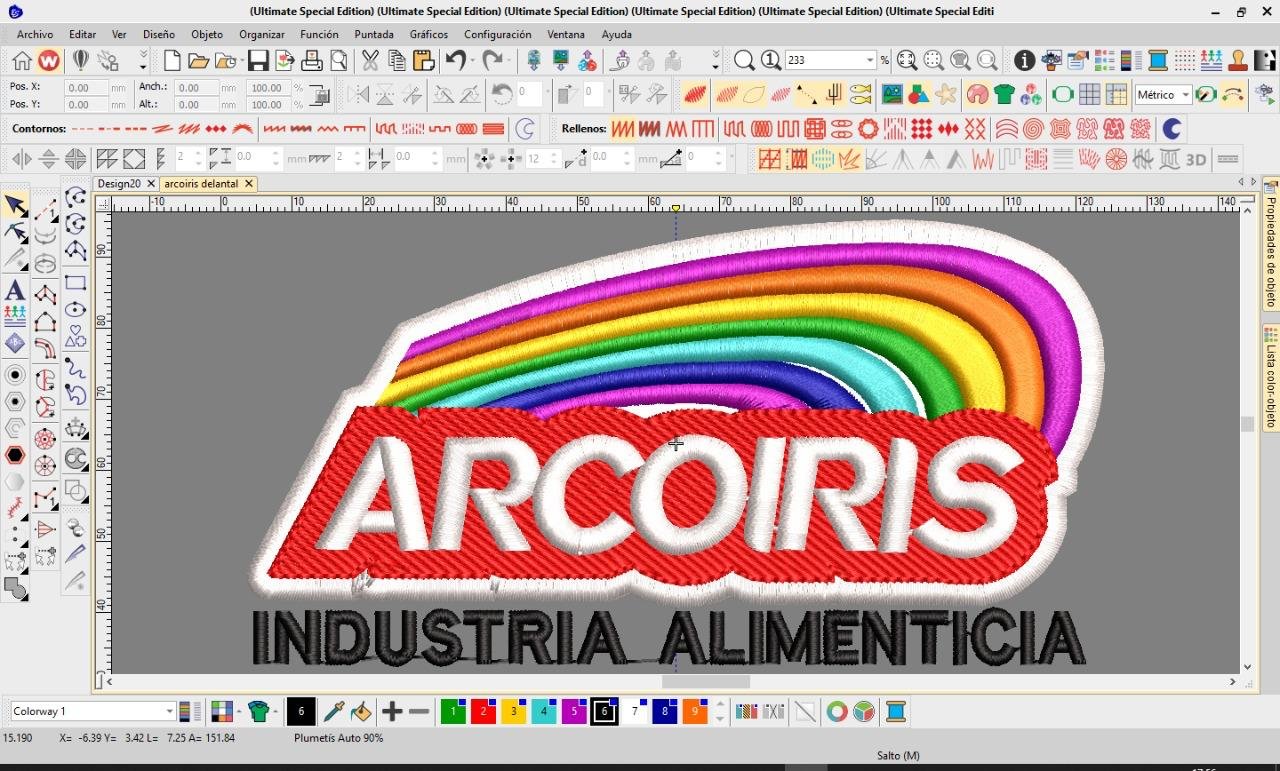Click the Zoom magnifier tool icon
Screen dimensions: 1280x771
click(744, 61)
